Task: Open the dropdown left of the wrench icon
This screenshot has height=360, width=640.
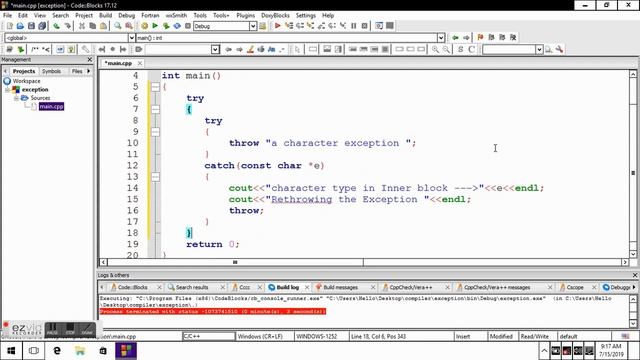Action: click(539, 49)
